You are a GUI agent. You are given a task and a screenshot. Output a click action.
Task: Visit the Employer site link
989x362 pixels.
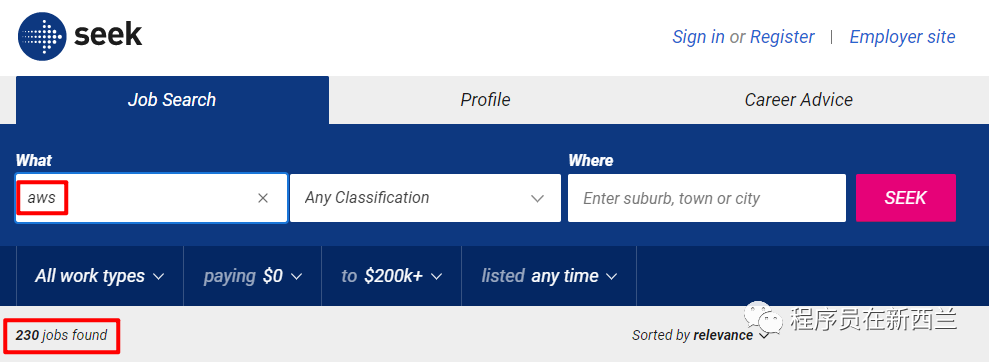(903, 37)
